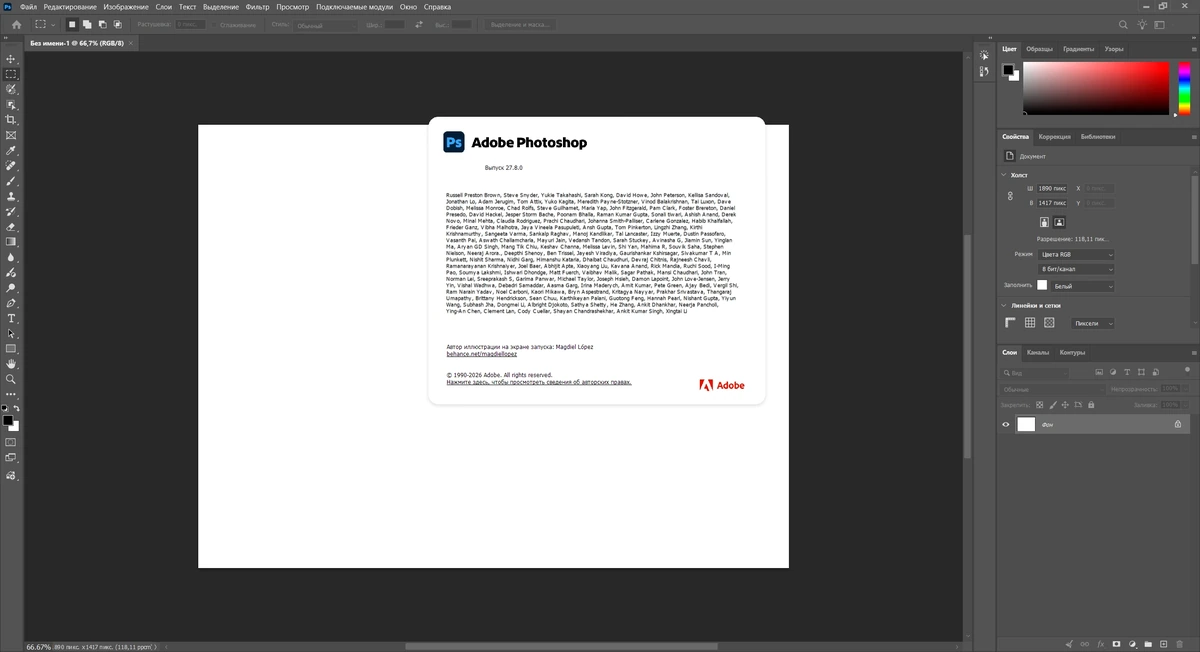Open the Справка menu
1200x652 pixels.
437,6
